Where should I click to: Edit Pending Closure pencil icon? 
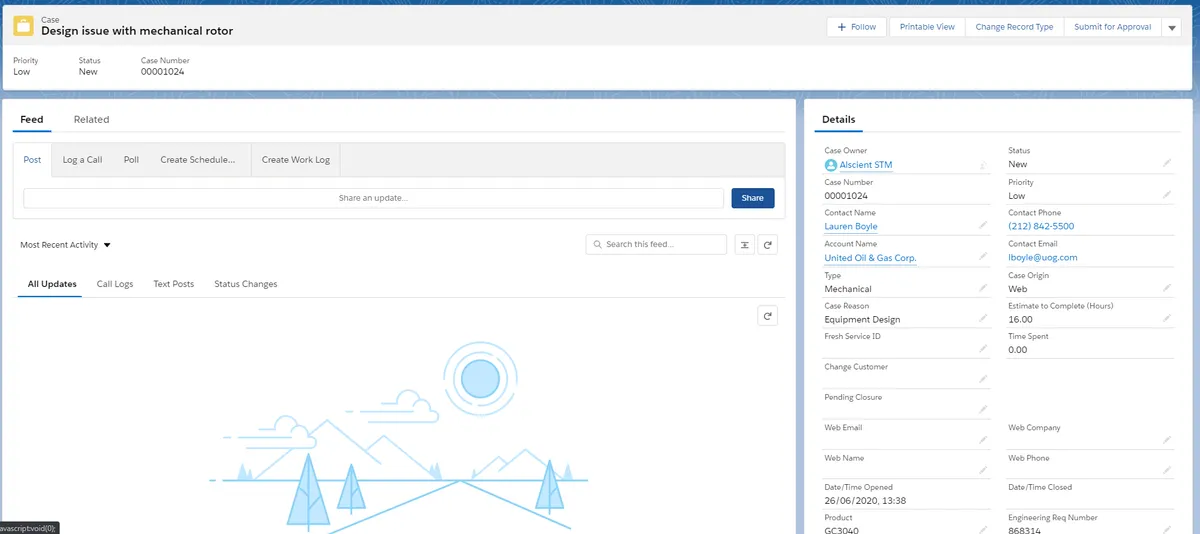point(983,410)
